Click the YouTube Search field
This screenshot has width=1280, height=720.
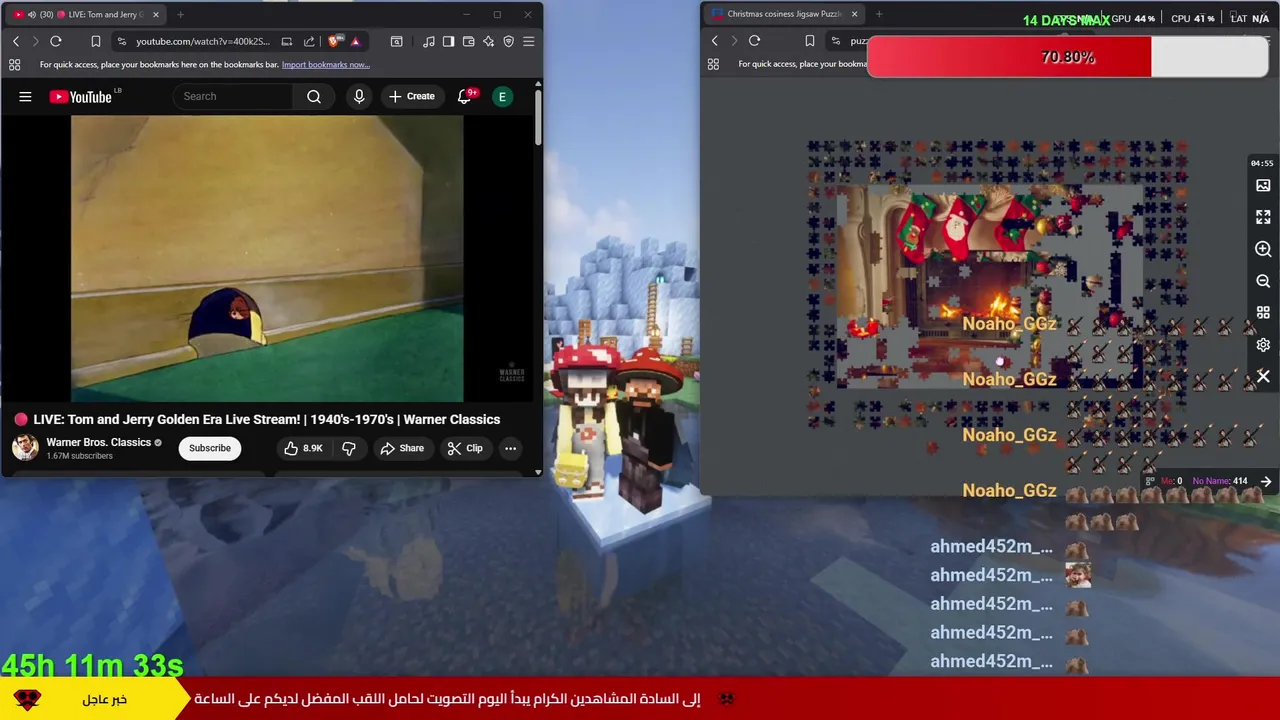point(234,96)
